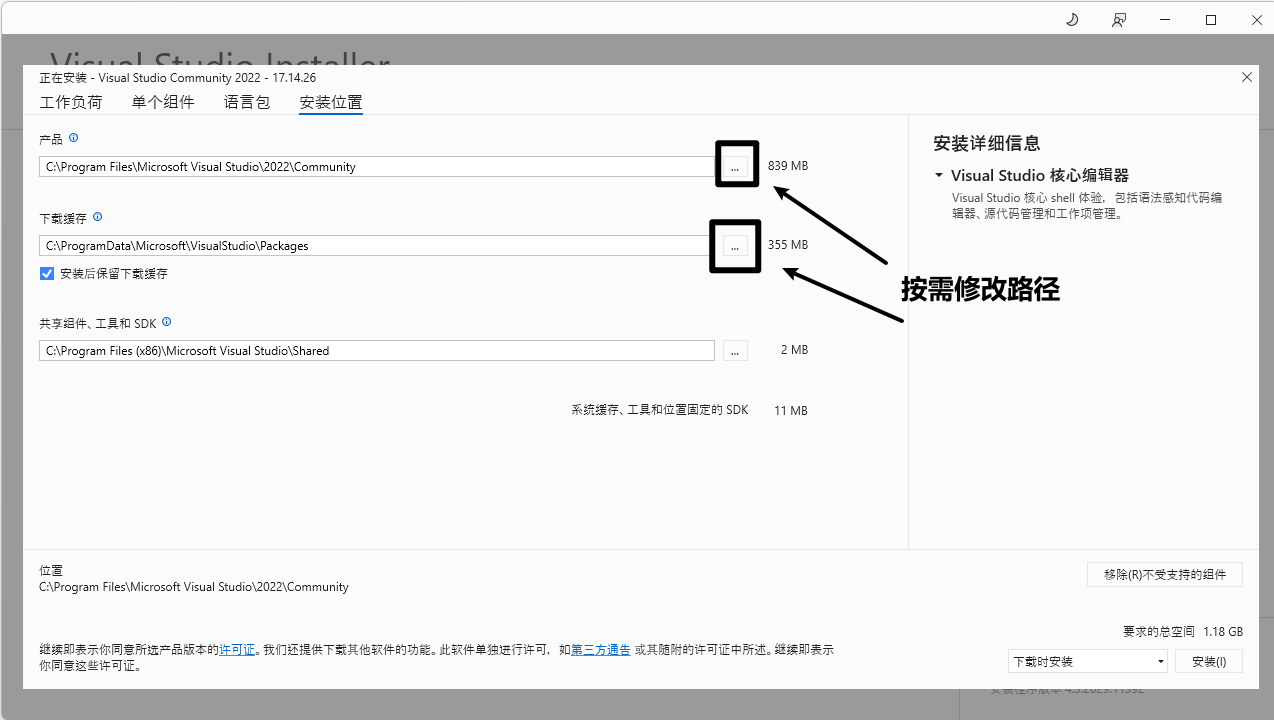
Task: Toggle the dark theme moon icon
Action: click(1072, 20)
